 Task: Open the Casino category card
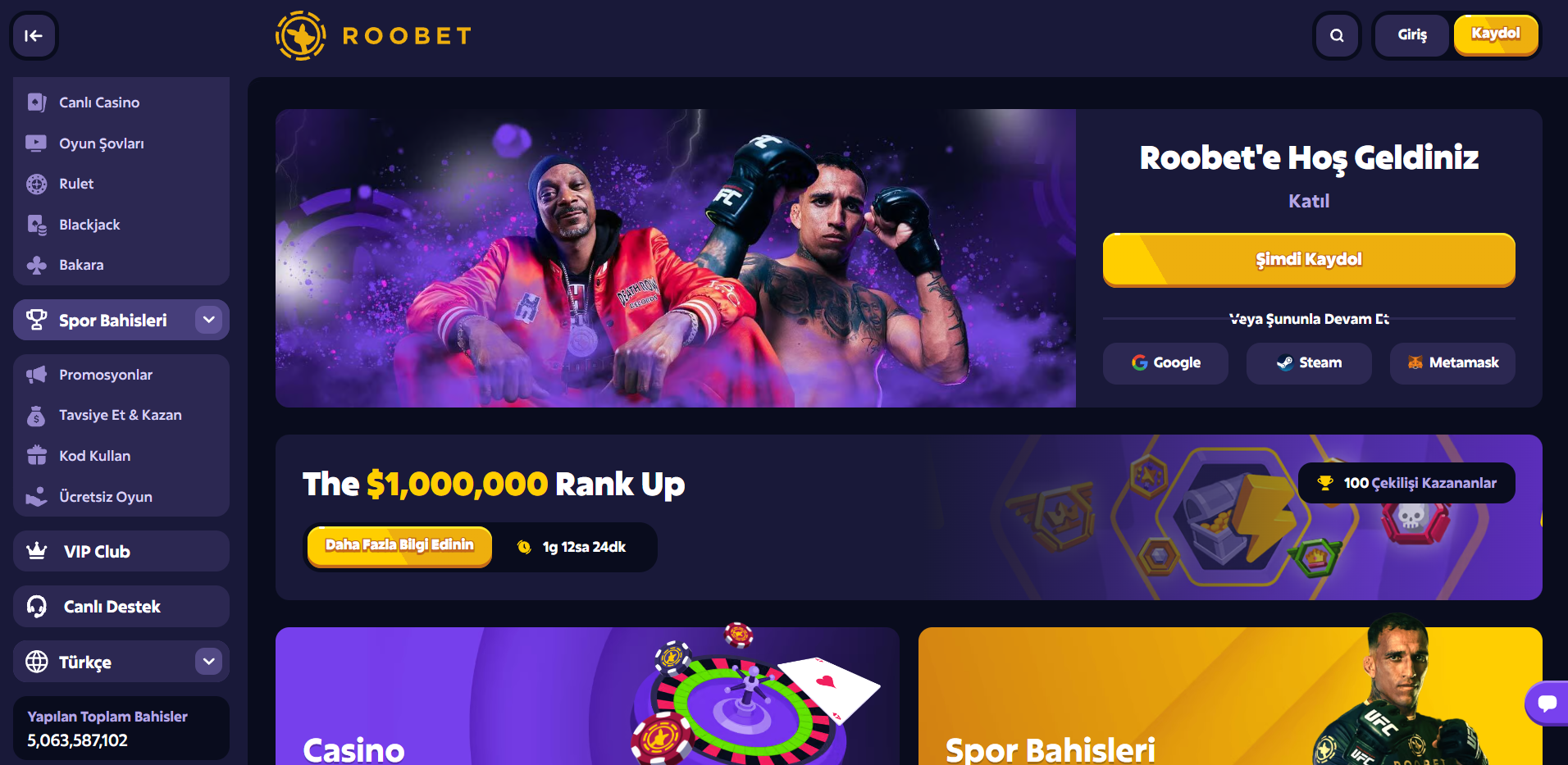(x=587, y=696)
